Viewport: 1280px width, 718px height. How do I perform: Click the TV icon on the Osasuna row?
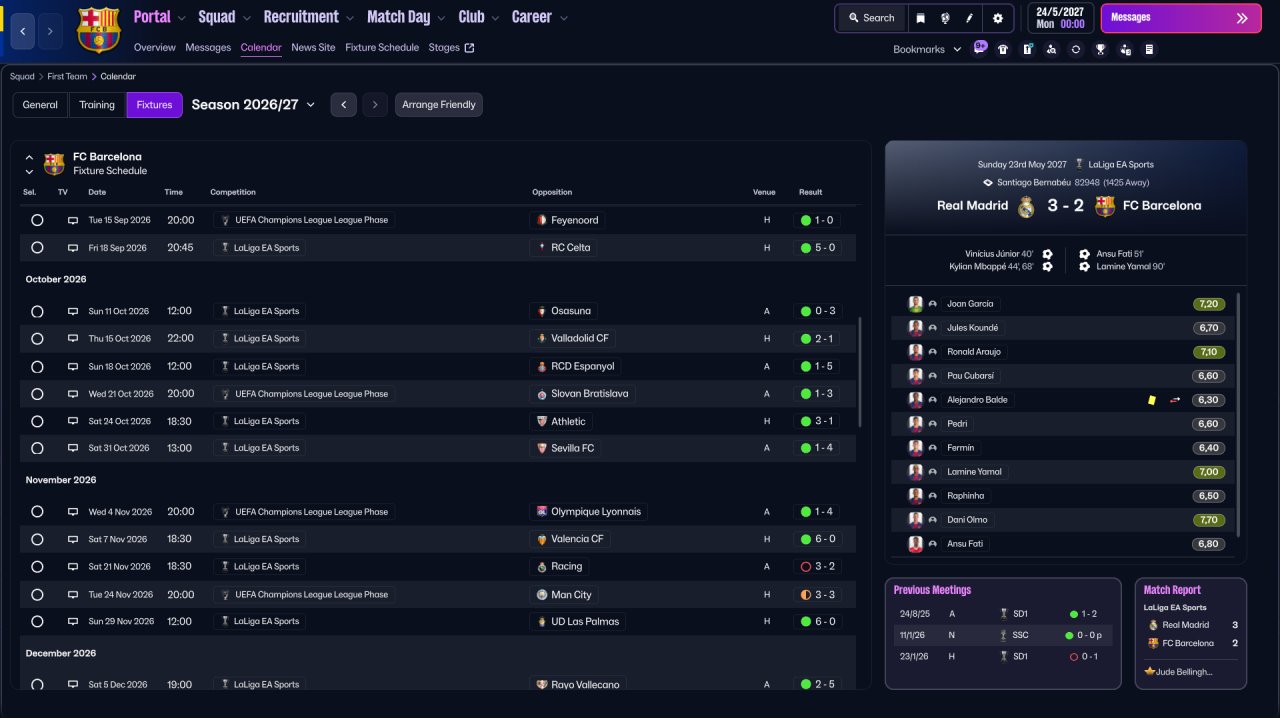click(x=72, y=311)
